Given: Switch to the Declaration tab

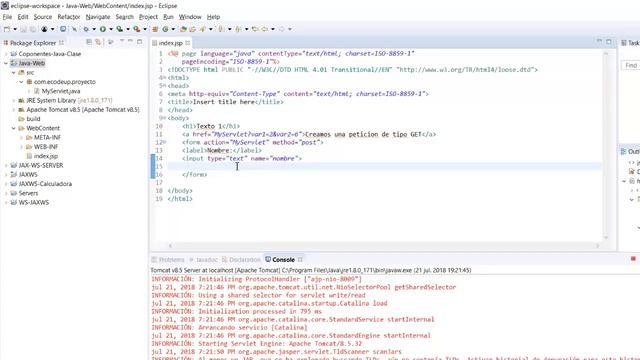Looking at the screenshot, I should point(241,260).
